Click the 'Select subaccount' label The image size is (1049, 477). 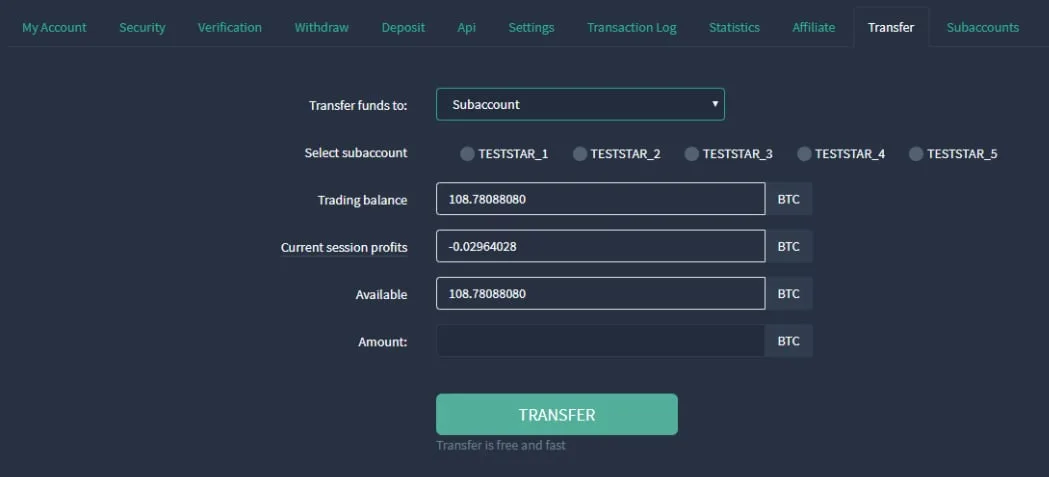click(x=356, y=153)
